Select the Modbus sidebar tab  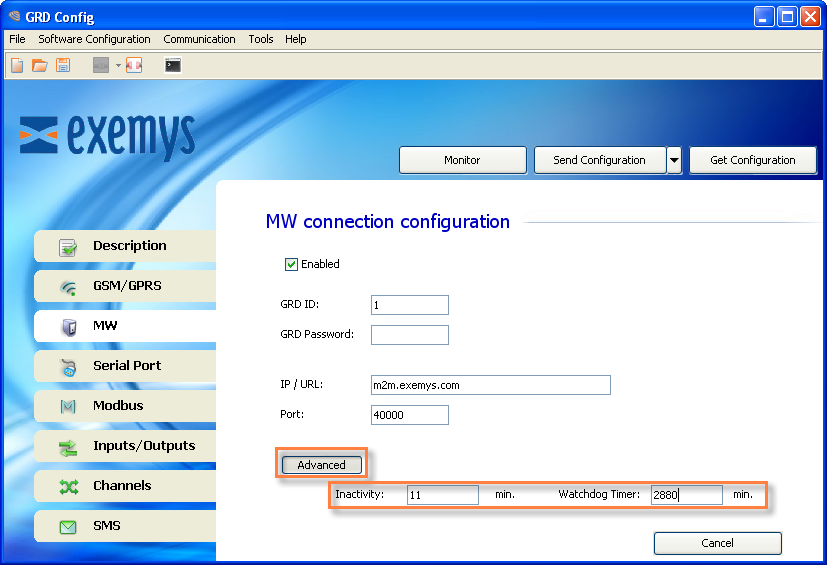(126, 406)
